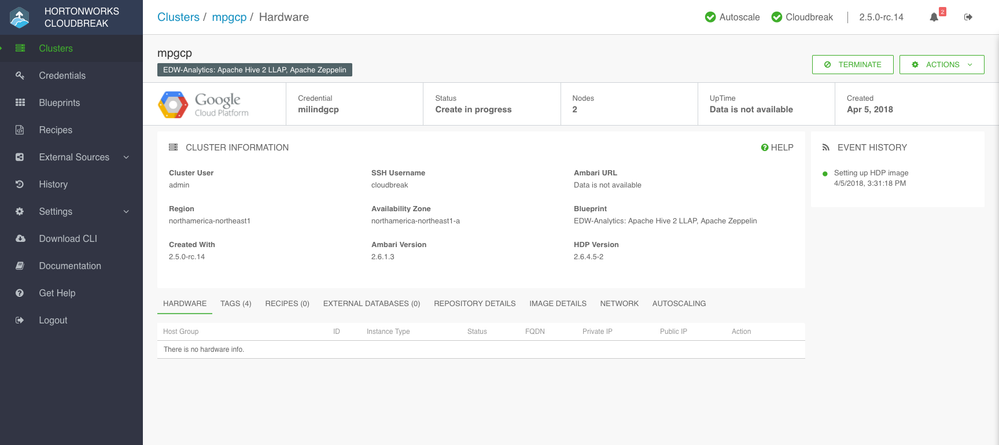This screenshot has width=999, height=445.
Task: Open the Repository Details tab
Action: [475, 303]
